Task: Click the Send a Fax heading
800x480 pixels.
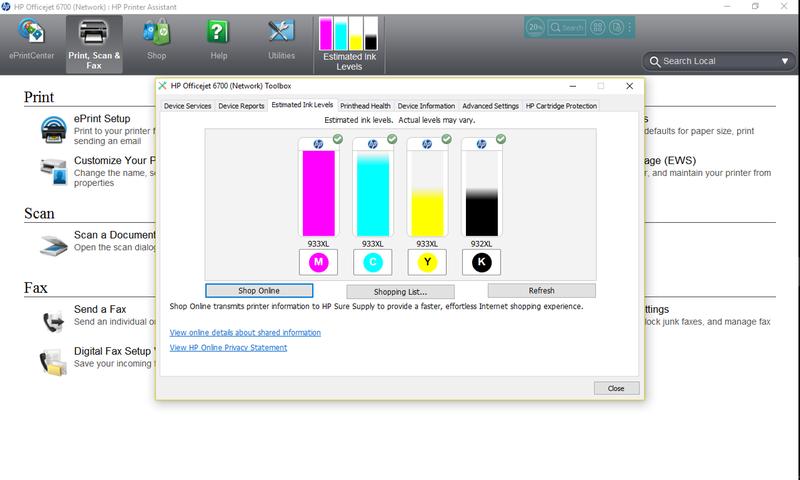Action: pos(100,309)
